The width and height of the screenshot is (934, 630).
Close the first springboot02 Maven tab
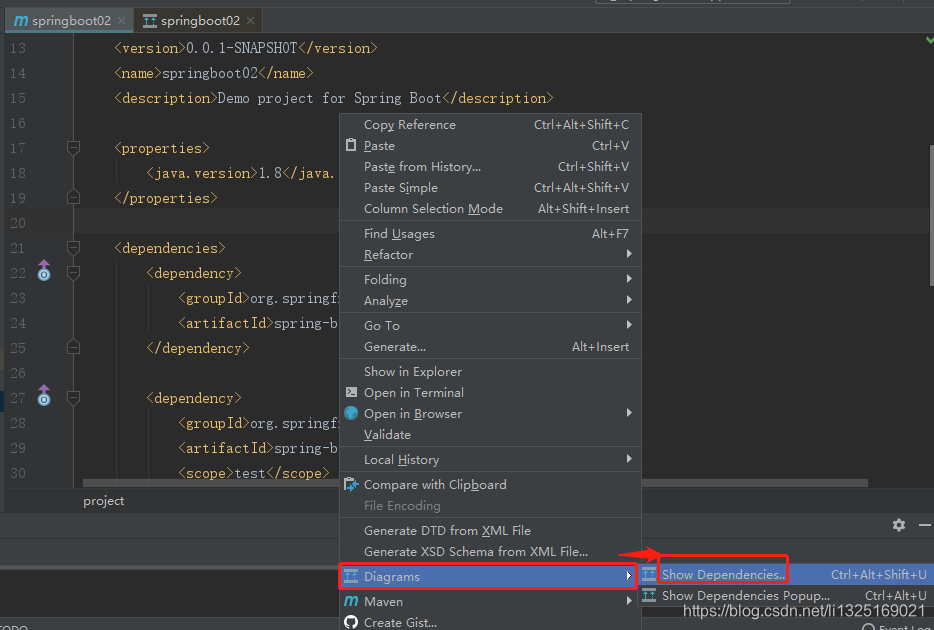[x=122, y=20]
